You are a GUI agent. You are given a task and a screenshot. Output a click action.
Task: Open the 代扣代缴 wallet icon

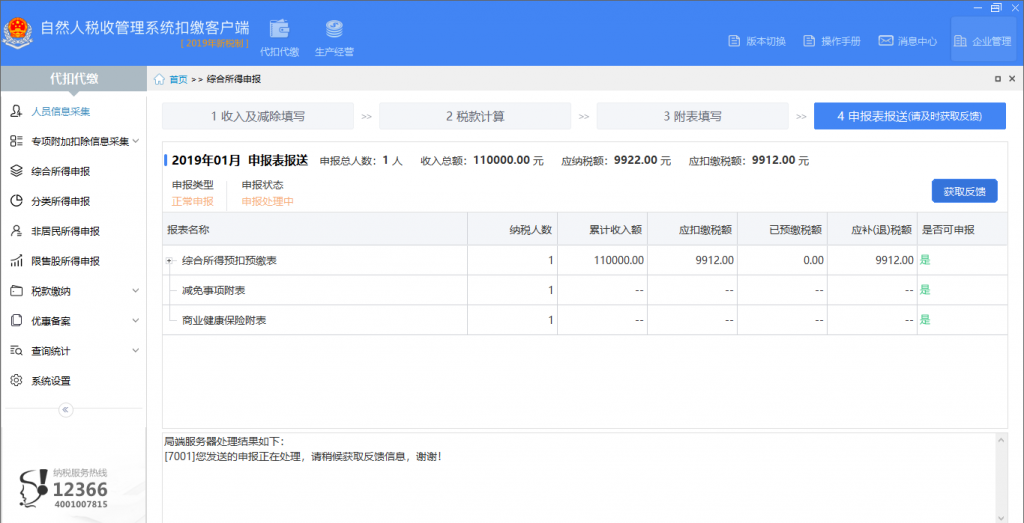coord(280,29)
